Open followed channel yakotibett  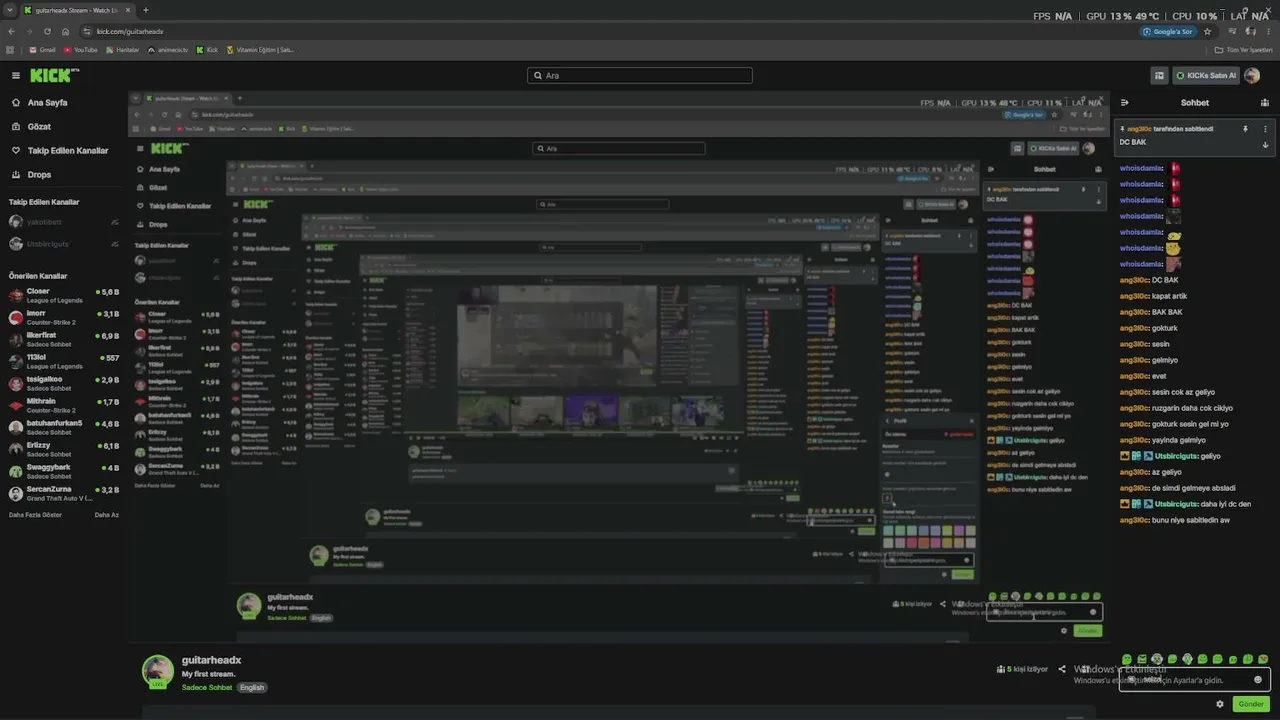64,222
